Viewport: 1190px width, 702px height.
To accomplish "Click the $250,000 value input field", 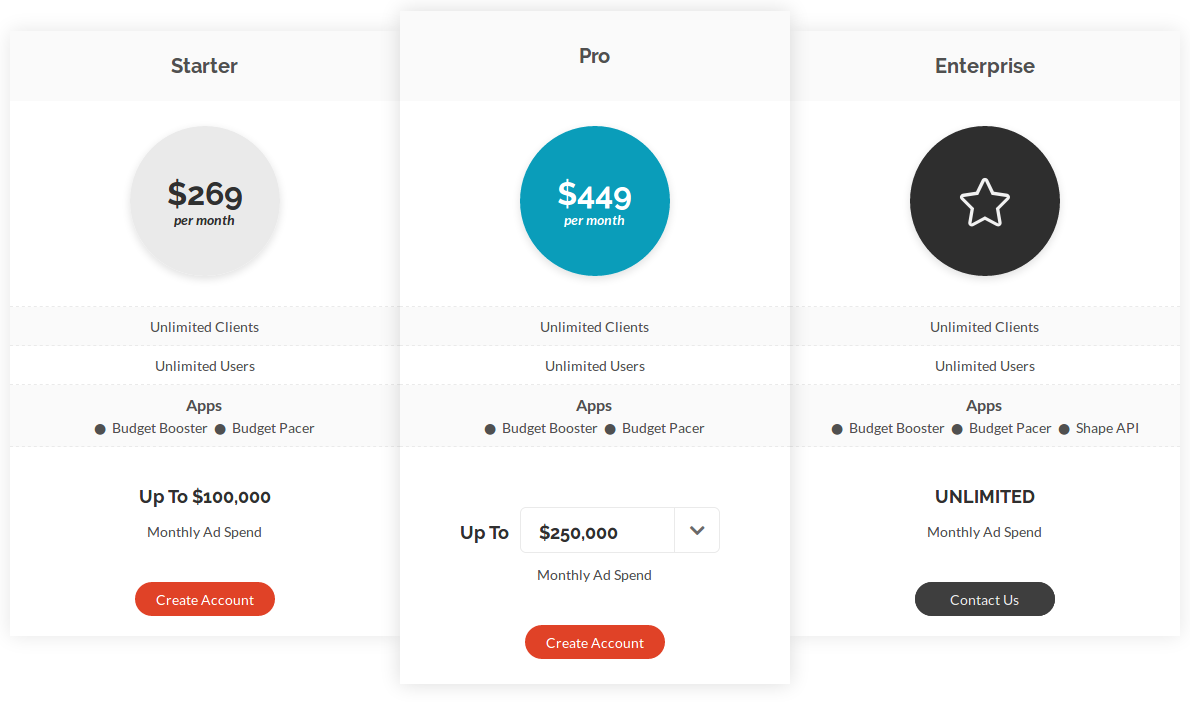I will tap(597, 530).
